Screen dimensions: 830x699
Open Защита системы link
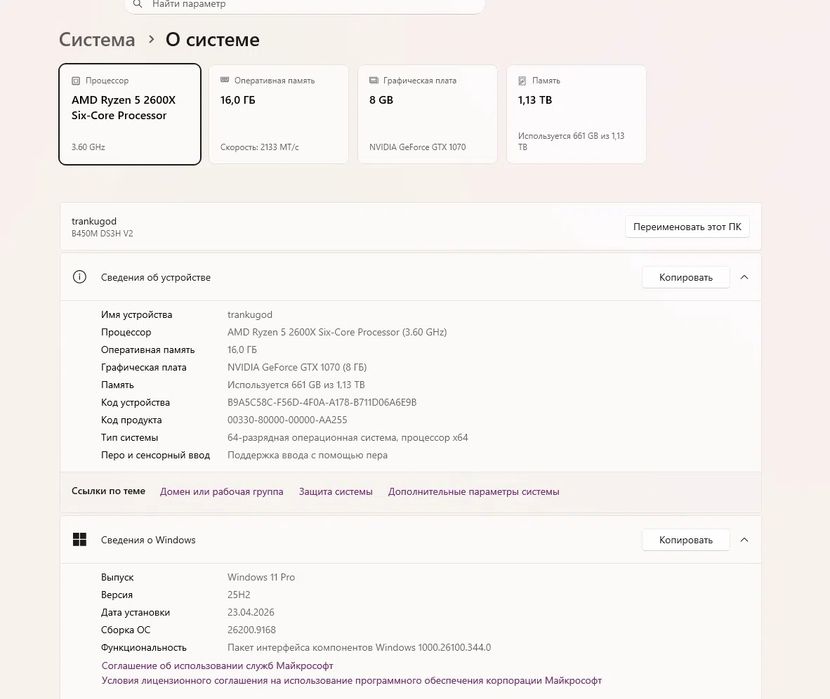336,492
